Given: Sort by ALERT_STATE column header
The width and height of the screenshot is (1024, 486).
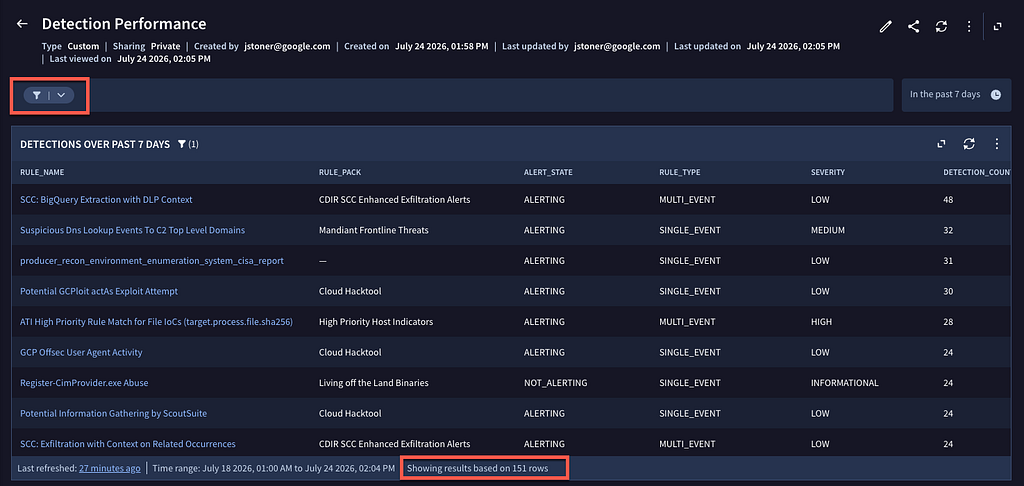Looking at the screenshot, I should pyautogui.click(x=548, y=172).
